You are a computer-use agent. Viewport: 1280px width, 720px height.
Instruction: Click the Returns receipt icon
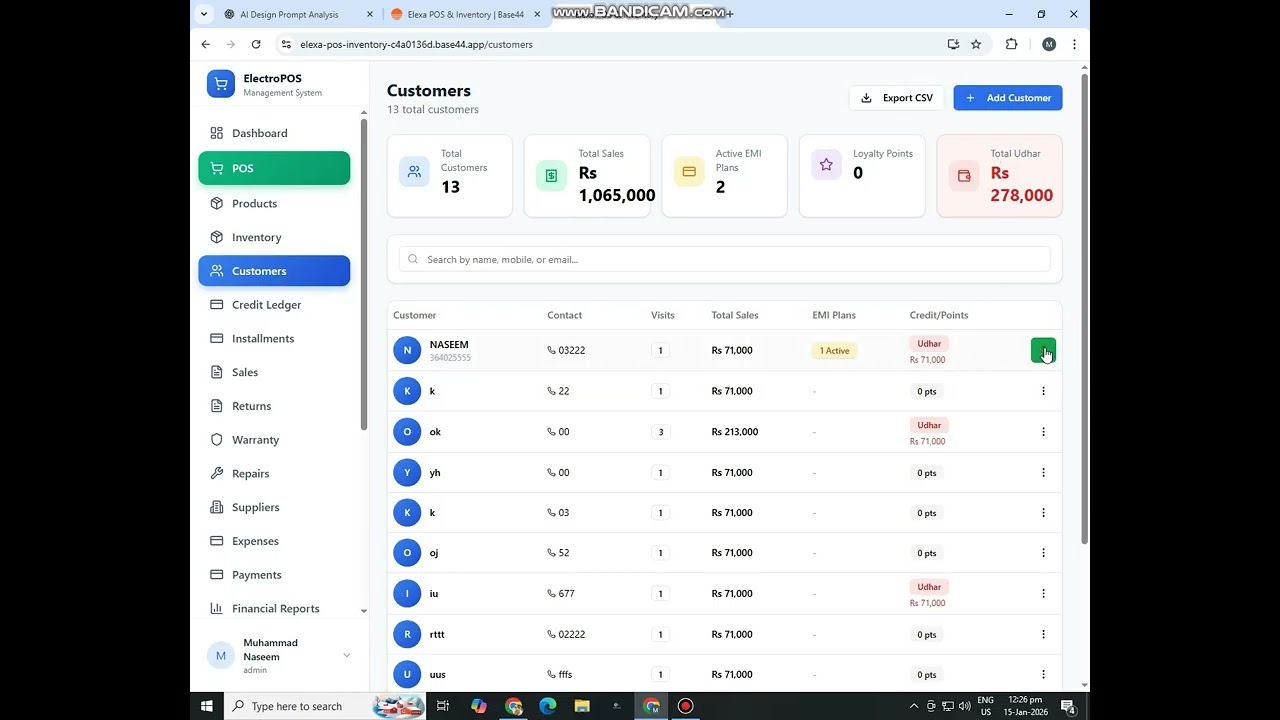click(216, 406)
